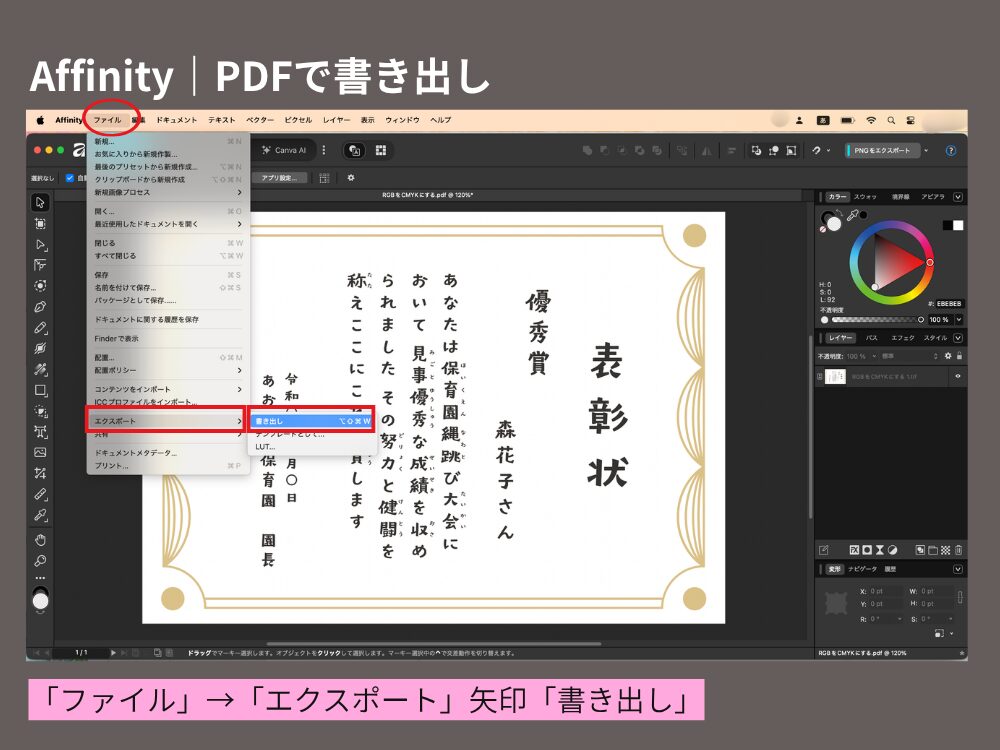The width and height of the screenshot is (1000, 750).
Task: Click the Wi-Fi status icon
Action: 871,120
